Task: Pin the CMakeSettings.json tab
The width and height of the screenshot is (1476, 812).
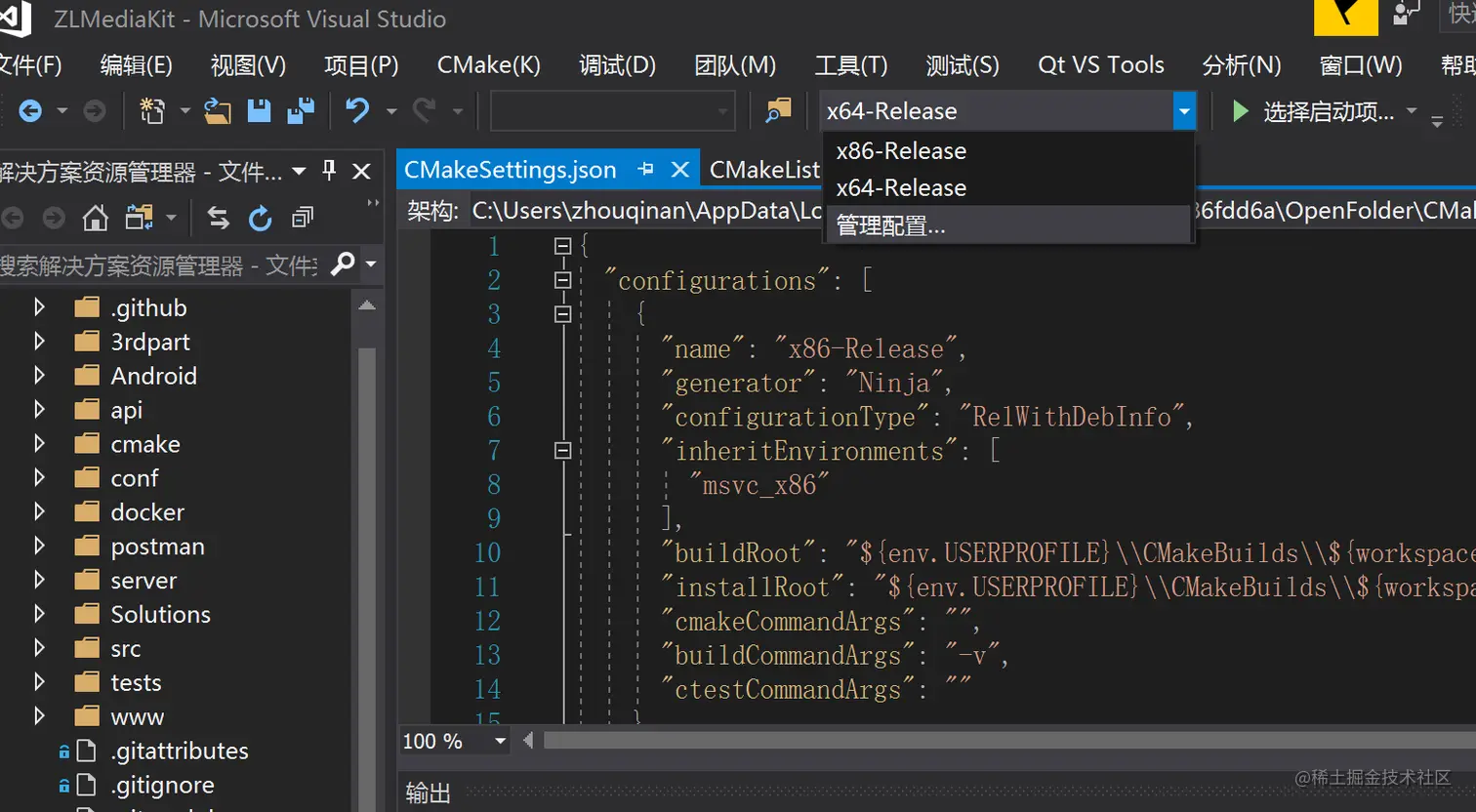Action: (645, 169)
